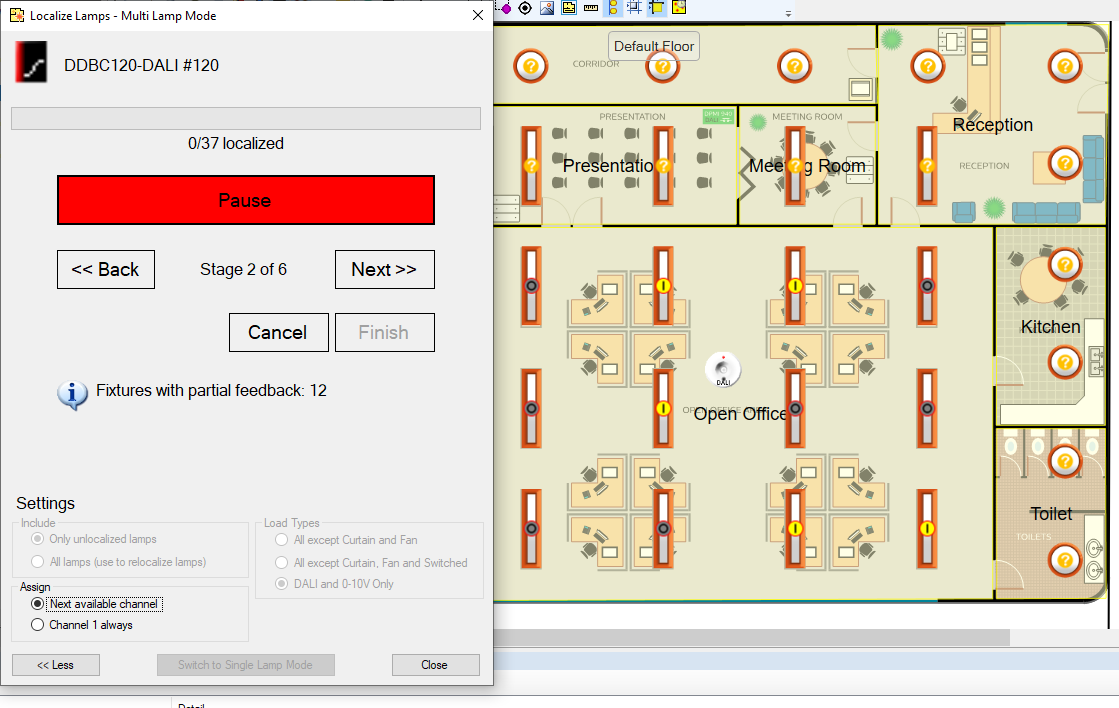Click the DALI device icon in the Open Office

point(722,369)
